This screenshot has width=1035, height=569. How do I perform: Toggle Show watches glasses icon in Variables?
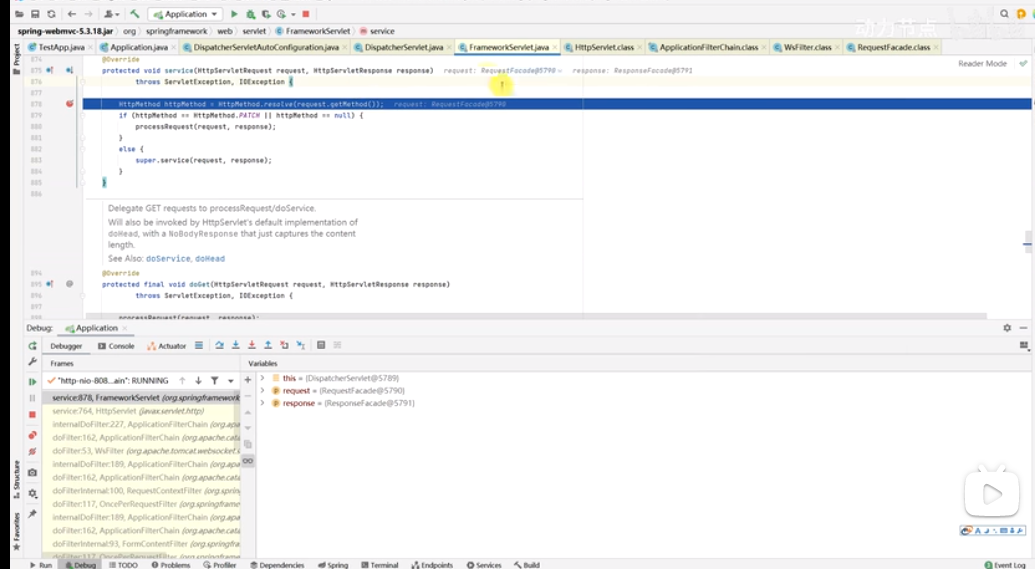pos(248,461)
